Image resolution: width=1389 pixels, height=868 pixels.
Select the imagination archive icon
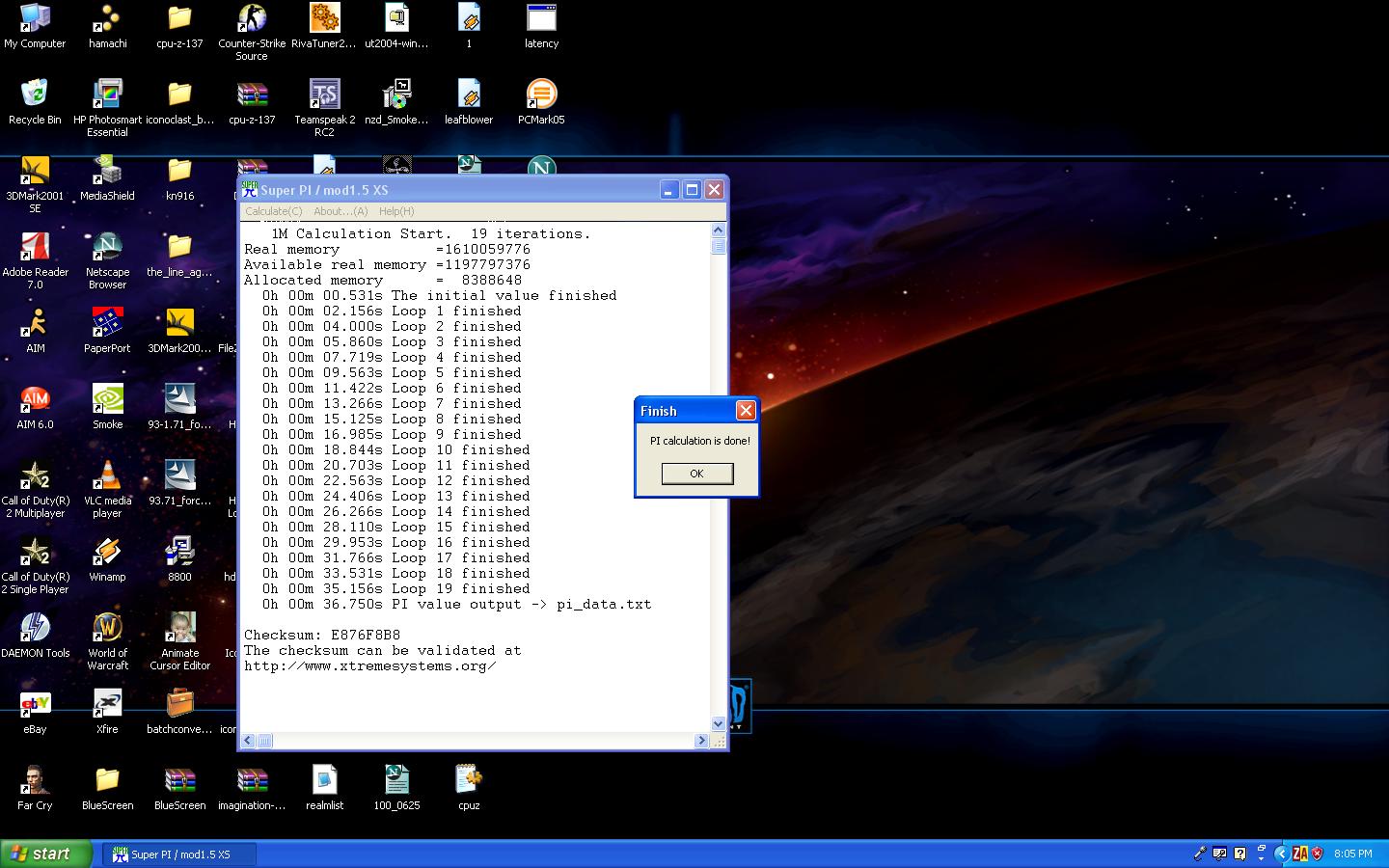[x=252, y=788]
